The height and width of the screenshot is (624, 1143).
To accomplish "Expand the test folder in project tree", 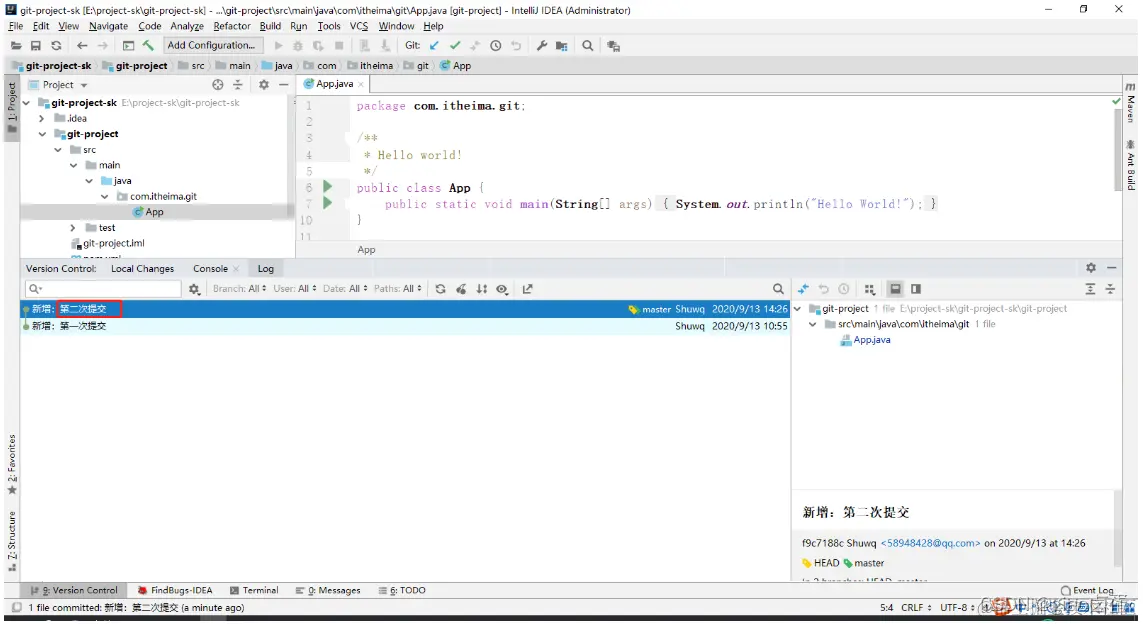I will 73,227.
